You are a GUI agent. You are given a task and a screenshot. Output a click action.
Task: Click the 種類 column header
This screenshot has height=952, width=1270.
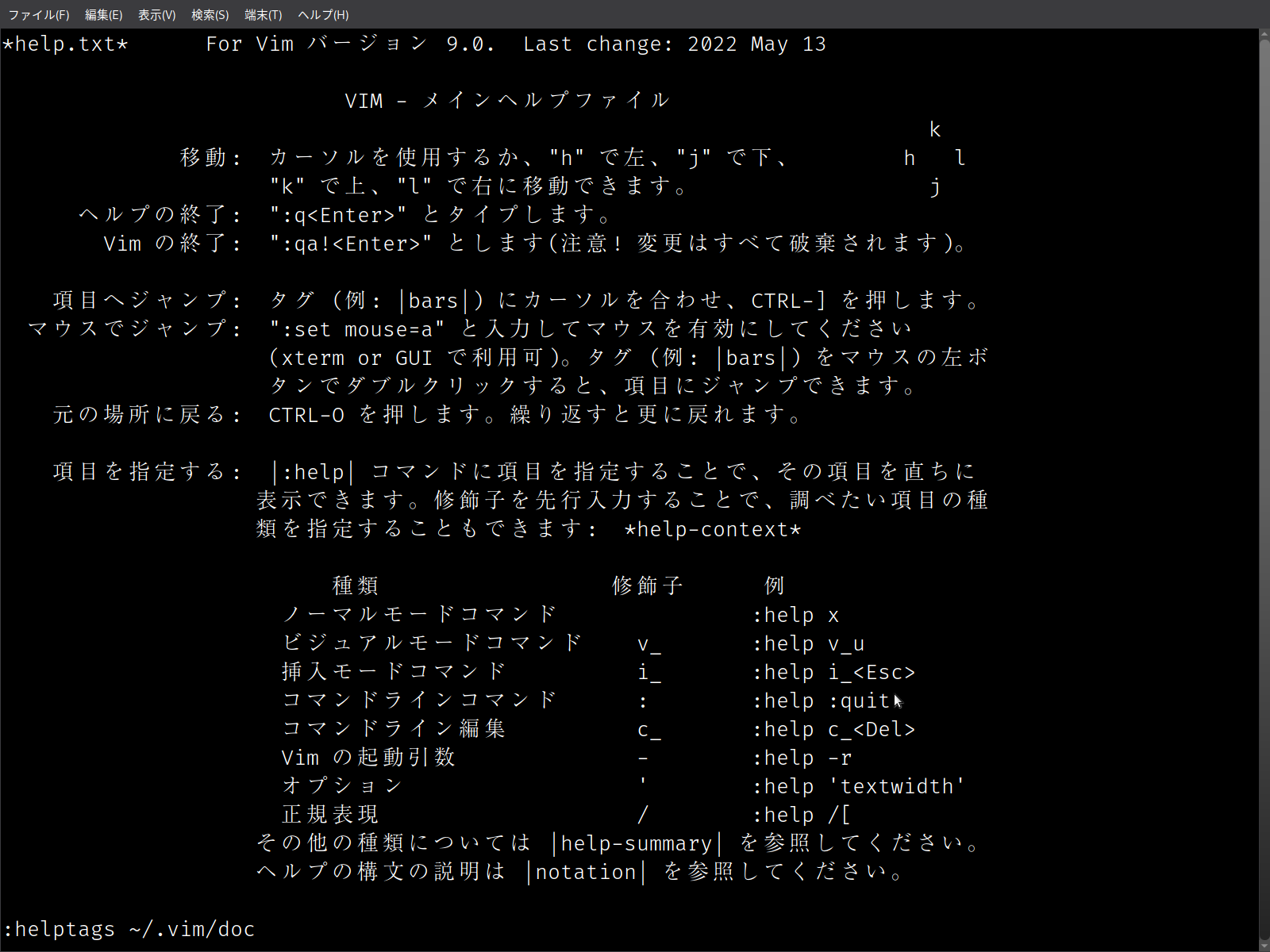click(357, 586)
